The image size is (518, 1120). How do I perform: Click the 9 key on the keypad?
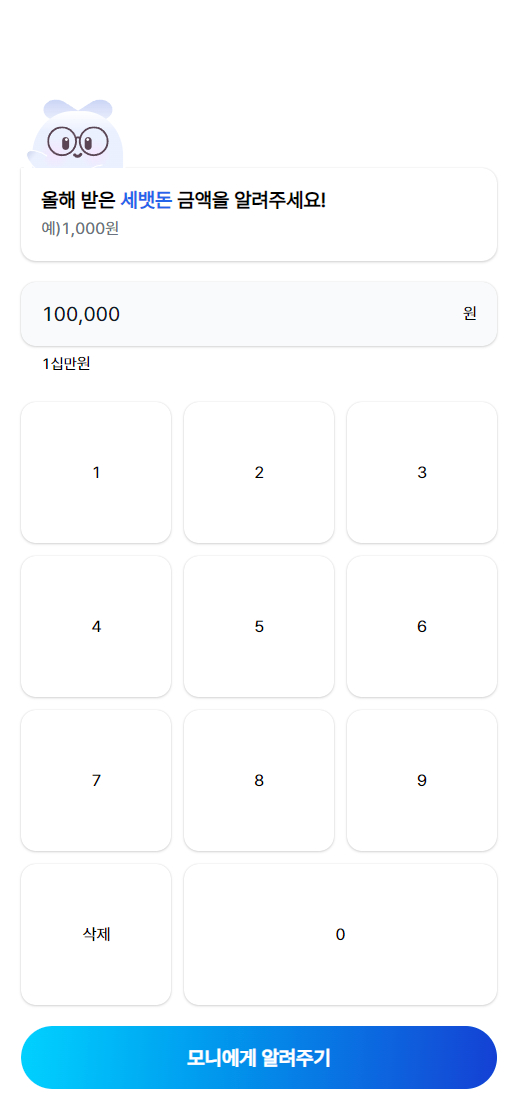[422, 781]
